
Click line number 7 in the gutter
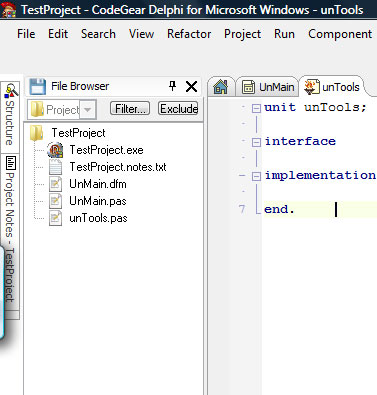(242, 209)
